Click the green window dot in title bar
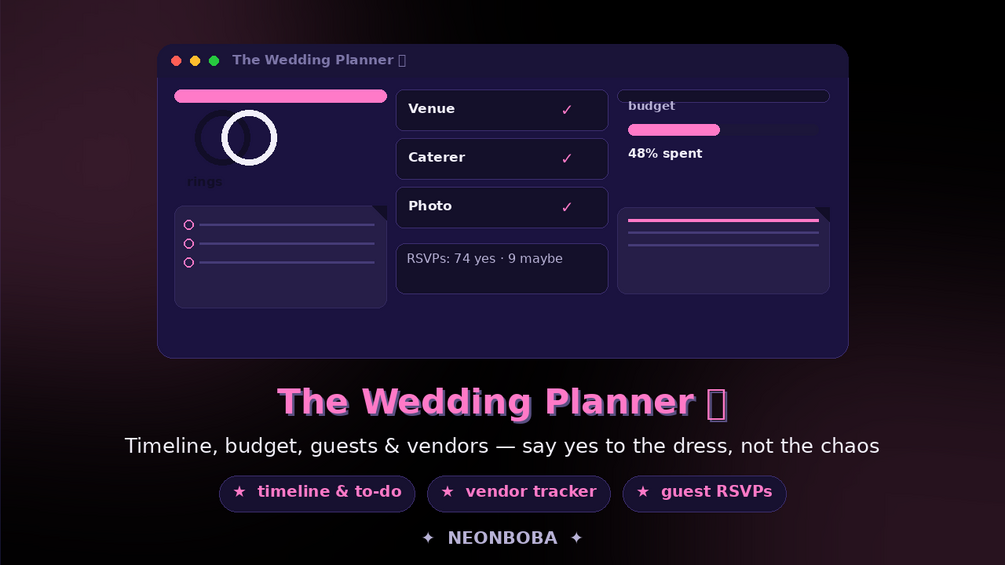This screenshot has width=1005, height=565. 214,61
